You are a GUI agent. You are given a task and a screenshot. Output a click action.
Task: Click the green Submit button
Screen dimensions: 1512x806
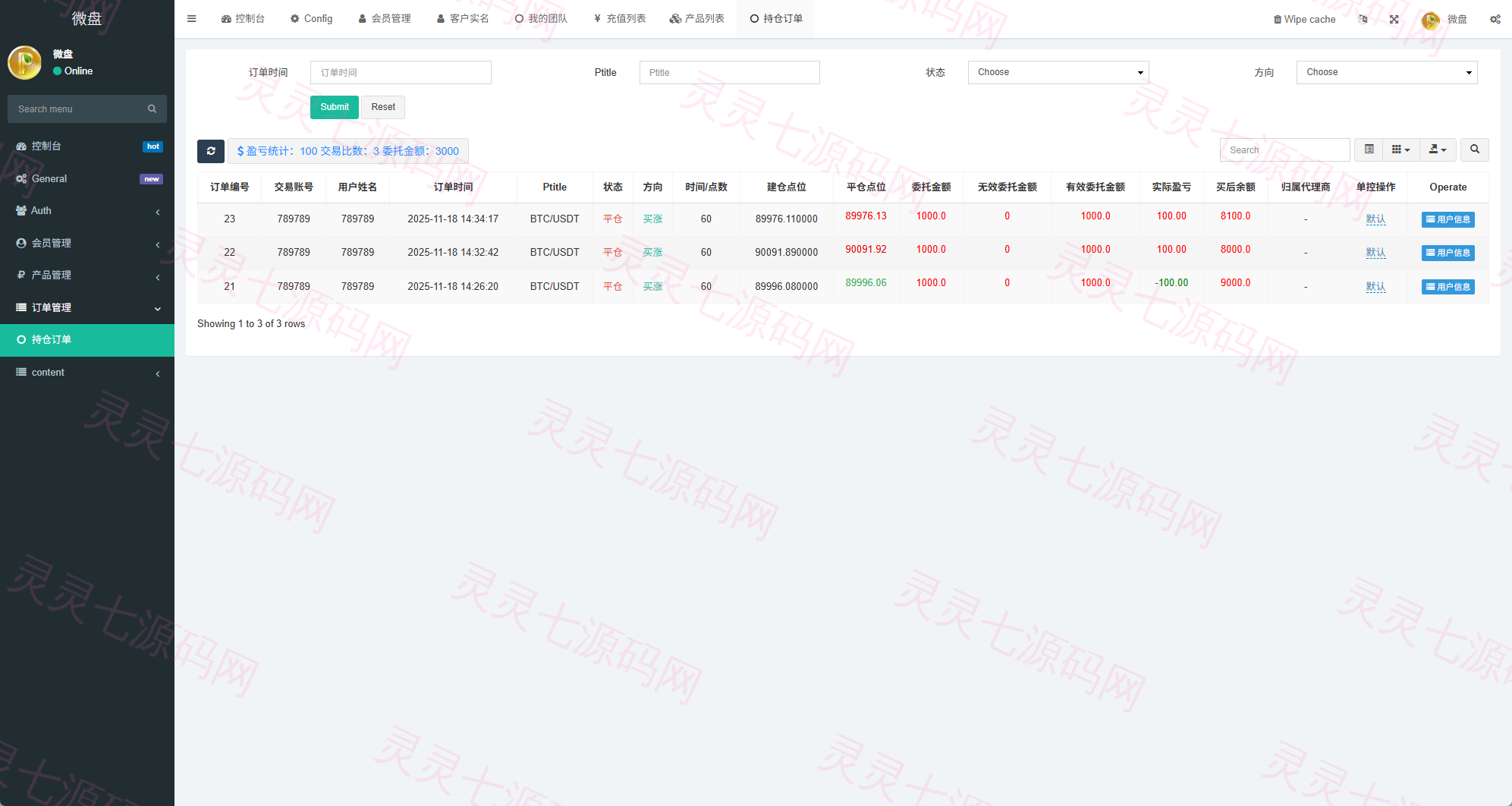[x=335, y=107]
